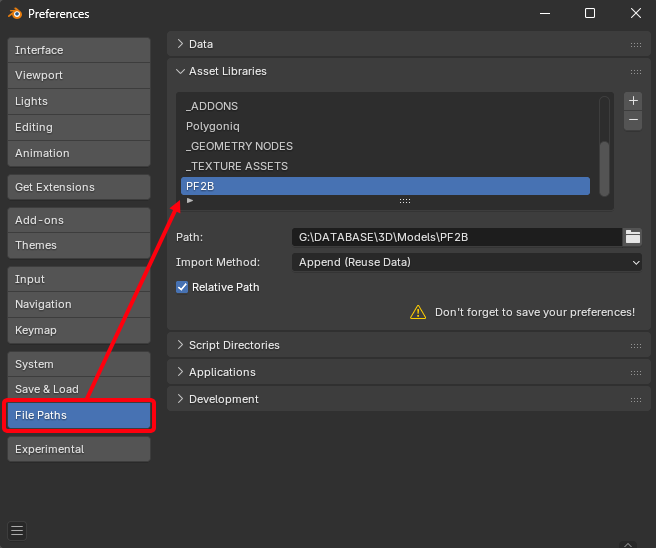Collapse the Asset Libraries section
656x548 pixels.
(x=180, y=71)
